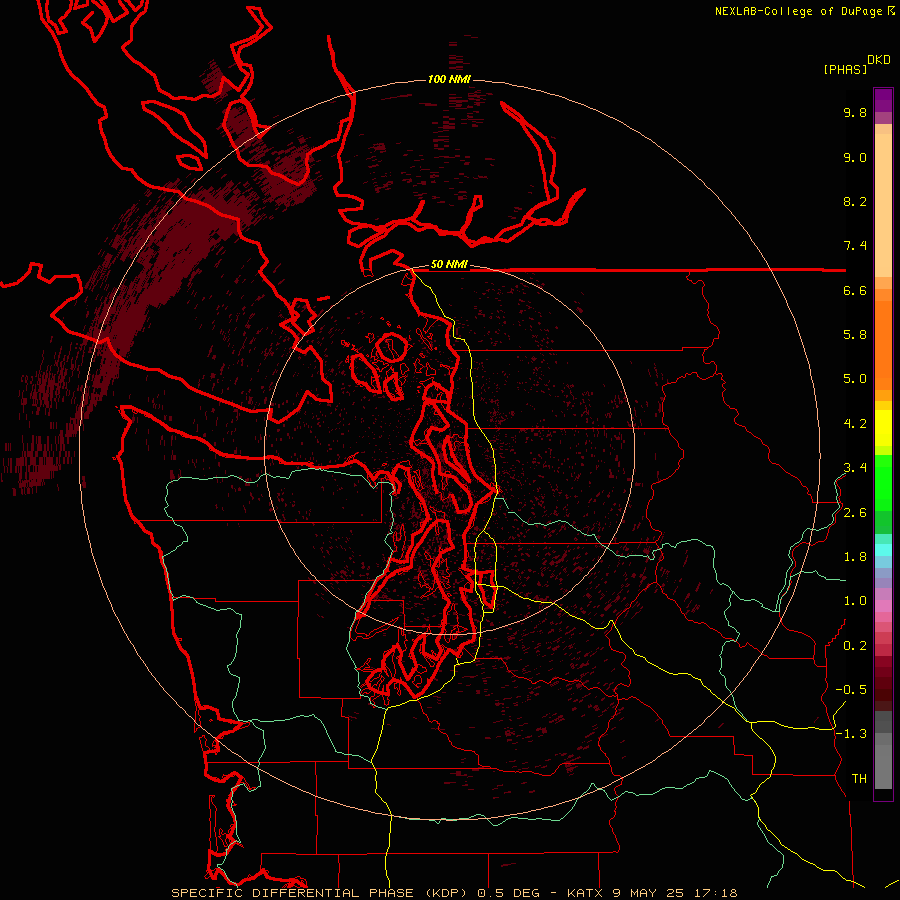Click the 8.2 legend value
Screen dimensions: 900x900
[855, 201]
